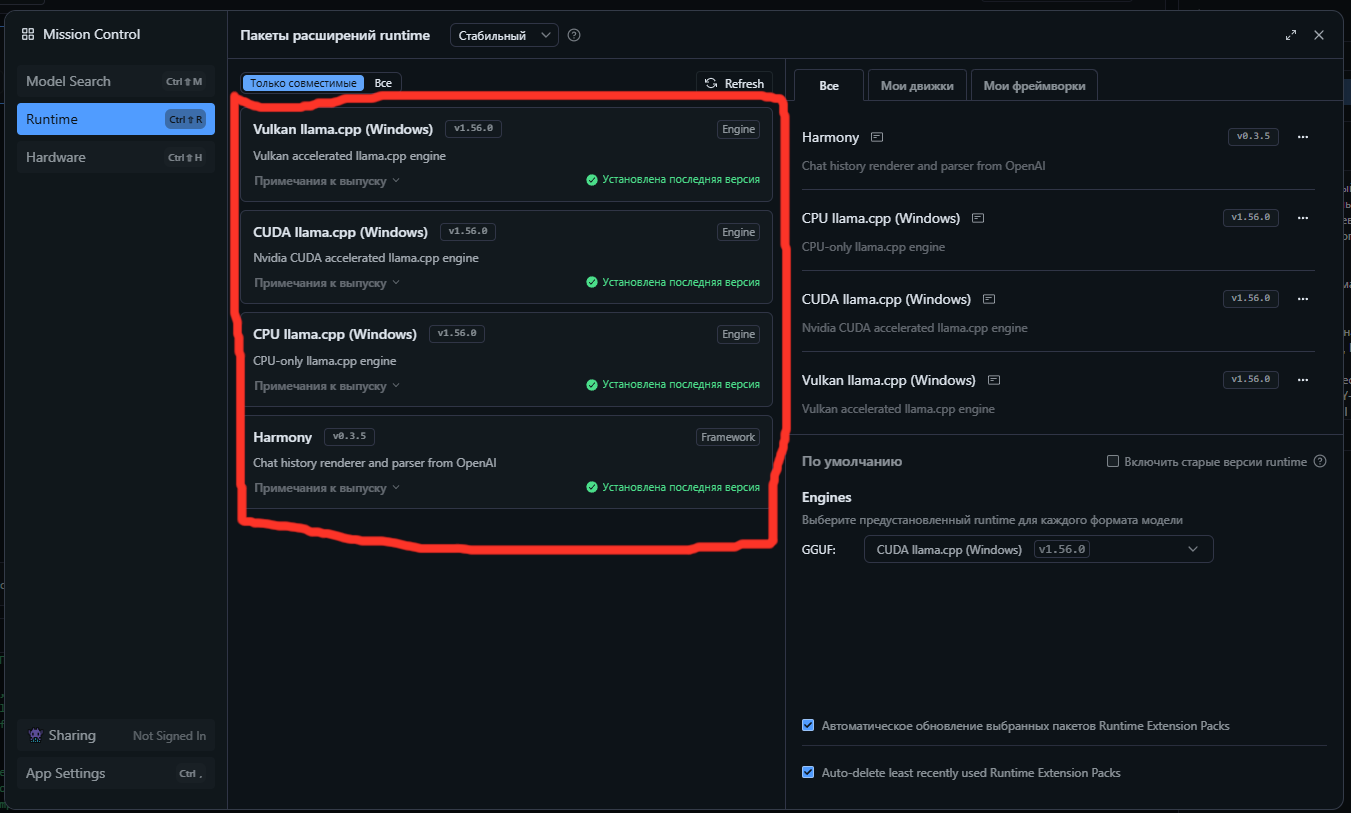Click the green check icon on the CPU llama.cpp card
1351x813 pixels.
[x=592, y=385]
